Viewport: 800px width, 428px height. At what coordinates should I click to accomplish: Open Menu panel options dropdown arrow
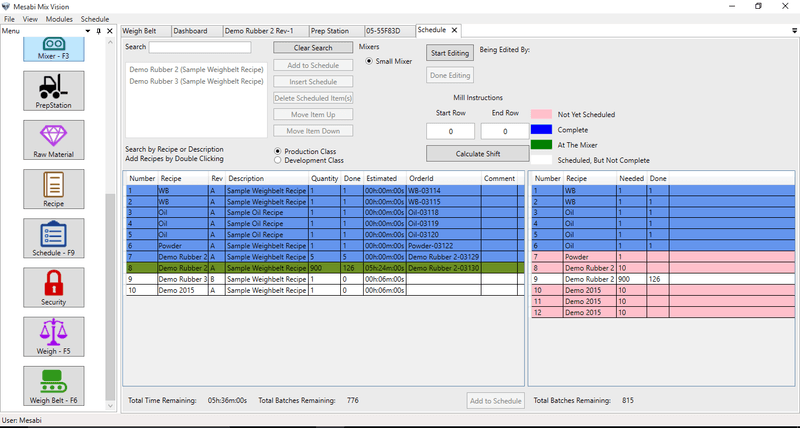[88, 31]
